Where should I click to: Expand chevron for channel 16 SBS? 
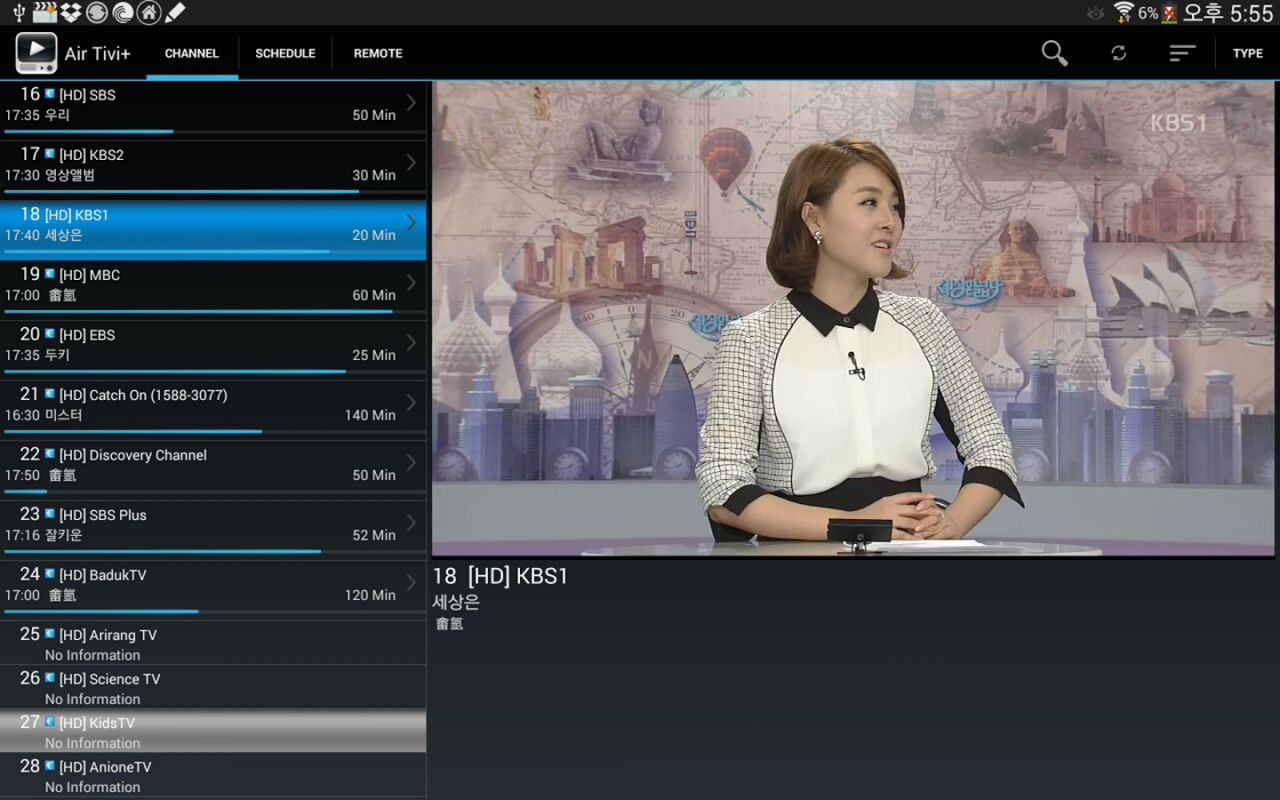411,102
